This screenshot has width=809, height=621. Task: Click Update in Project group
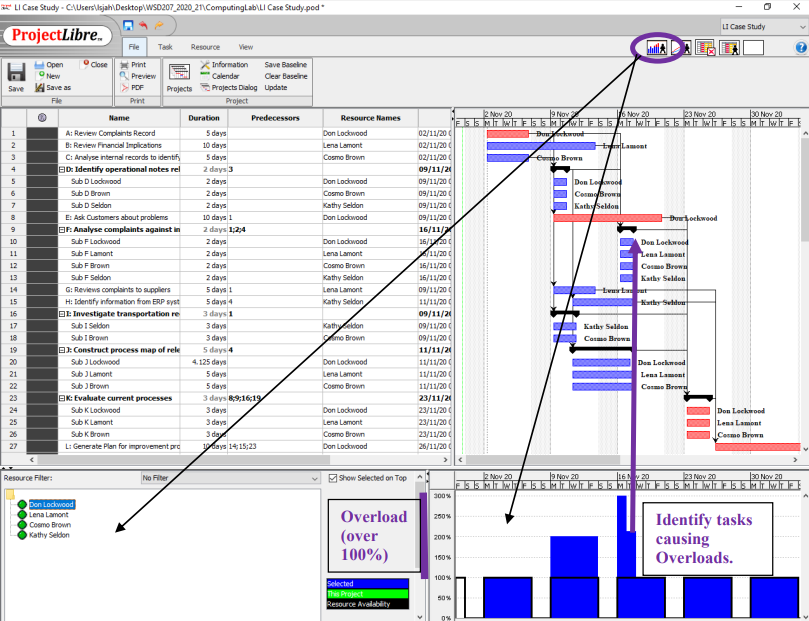coord(276,88)
